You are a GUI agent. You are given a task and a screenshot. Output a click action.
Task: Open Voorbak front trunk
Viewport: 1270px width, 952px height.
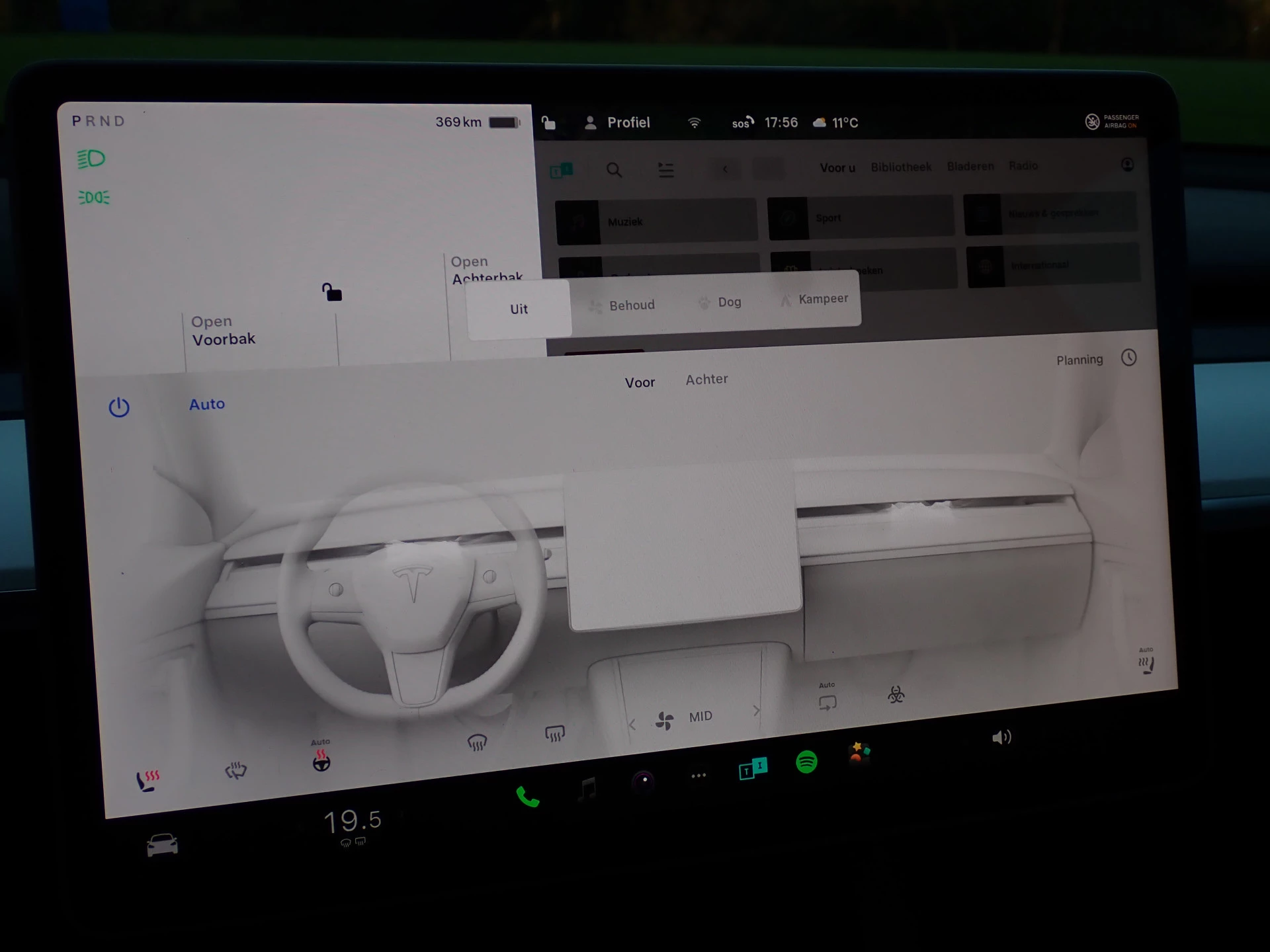pos(223,331)
